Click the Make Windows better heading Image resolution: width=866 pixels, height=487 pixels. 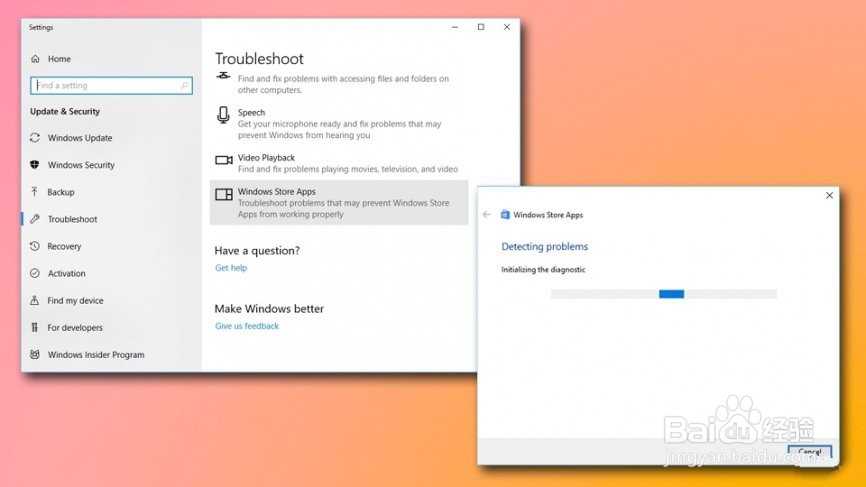click(269, 308)
